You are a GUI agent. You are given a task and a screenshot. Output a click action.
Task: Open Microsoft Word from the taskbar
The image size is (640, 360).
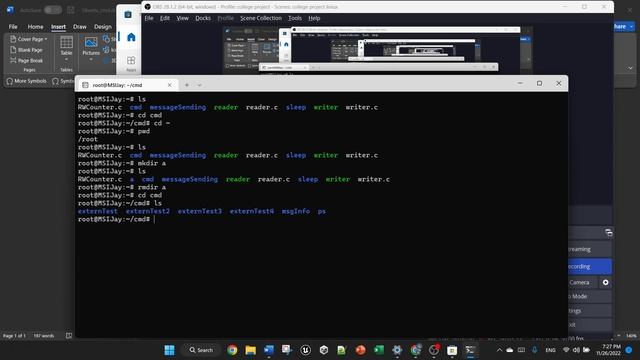coord(269,350)
